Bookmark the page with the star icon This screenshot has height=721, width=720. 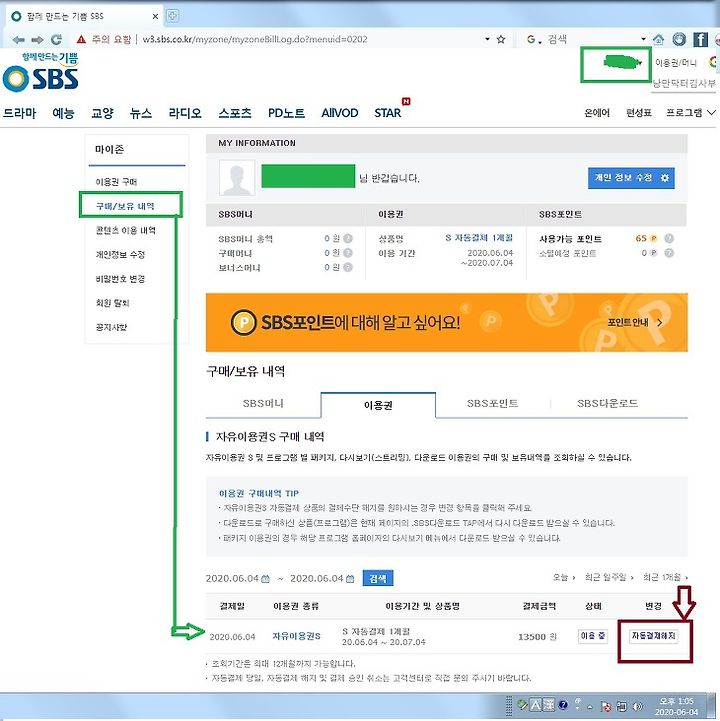coord(501,40)
